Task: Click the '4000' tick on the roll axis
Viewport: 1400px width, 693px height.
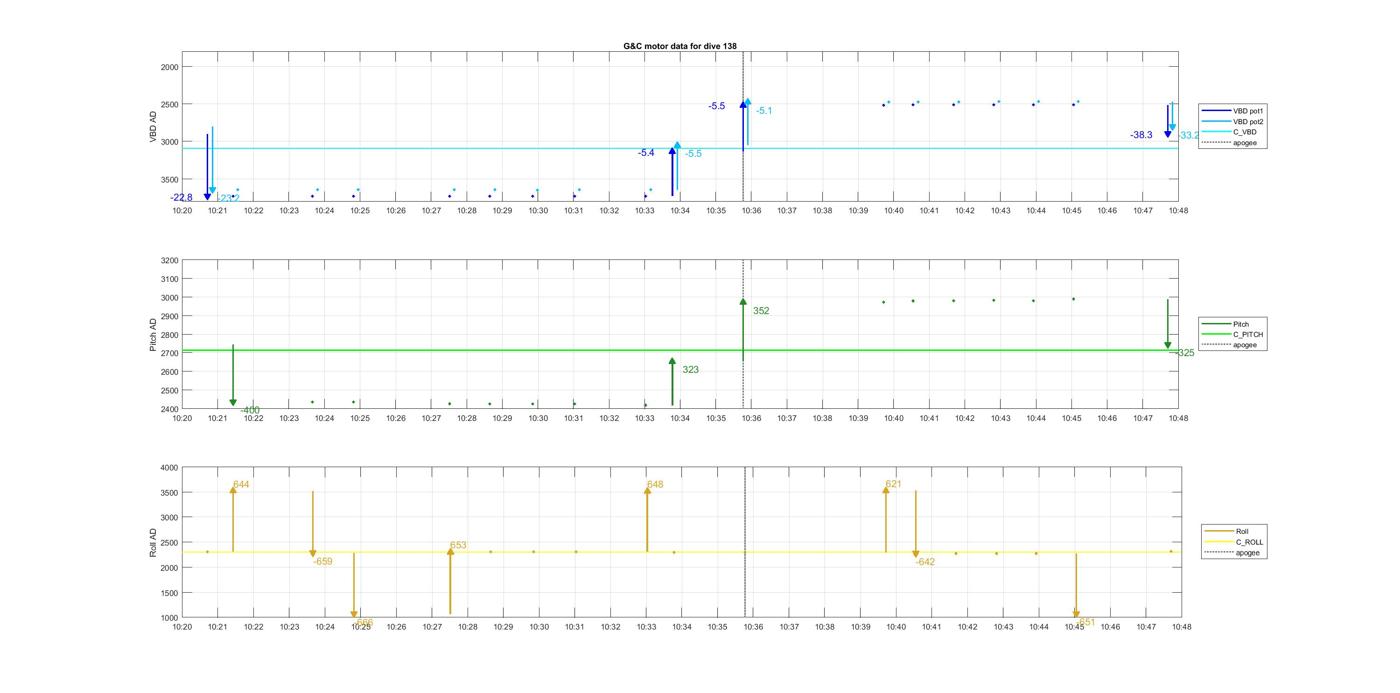Action: (x=170, y=468)
